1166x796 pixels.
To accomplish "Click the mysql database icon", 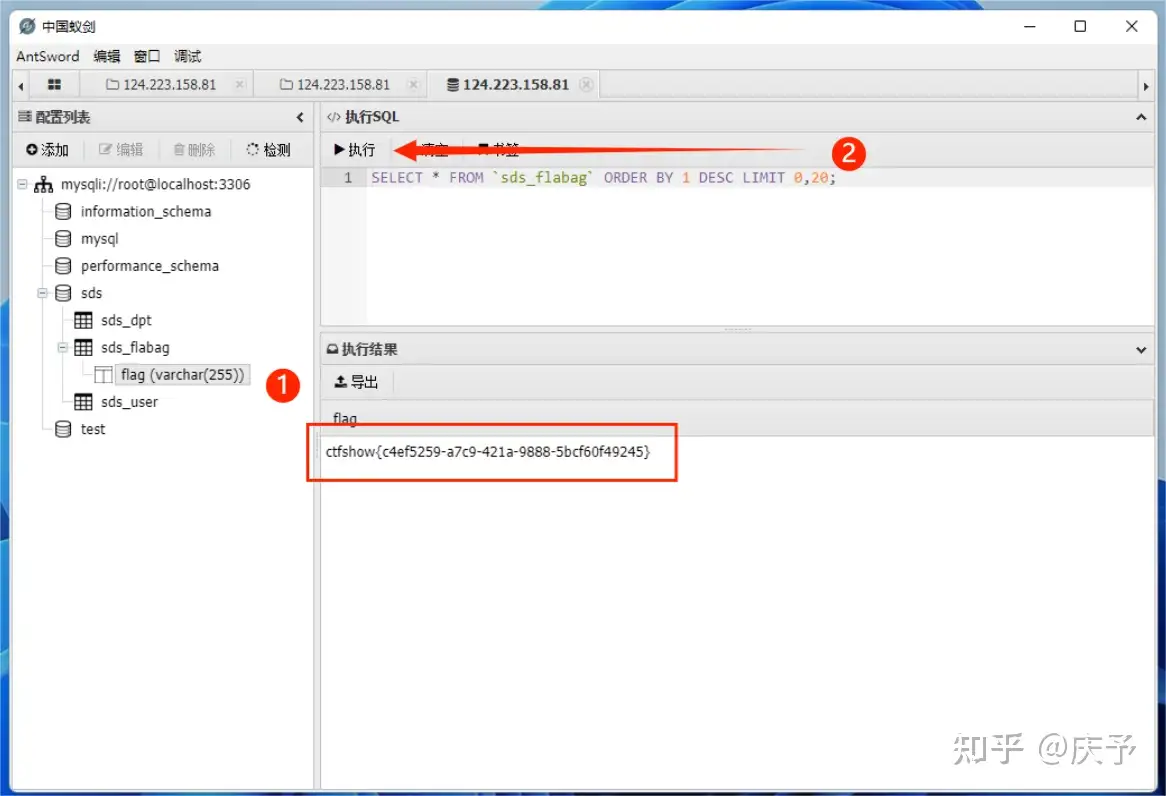I will (x=63, y=239).
